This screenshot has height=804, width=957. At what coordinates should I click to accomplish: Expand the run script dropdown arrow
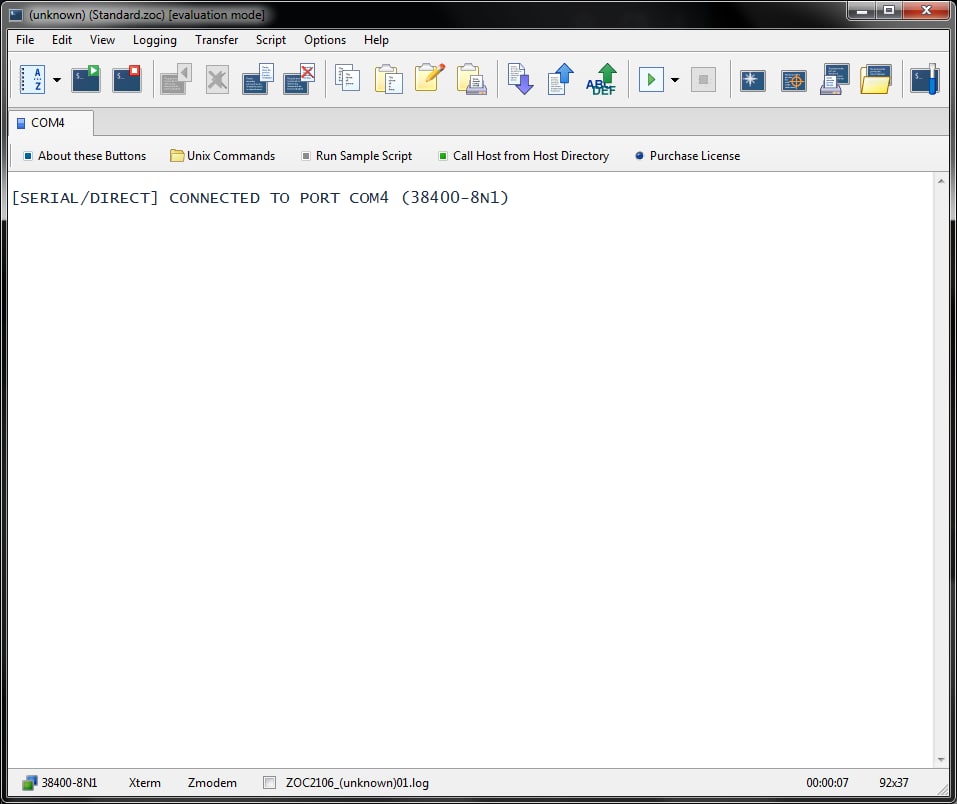coord(675,80)
